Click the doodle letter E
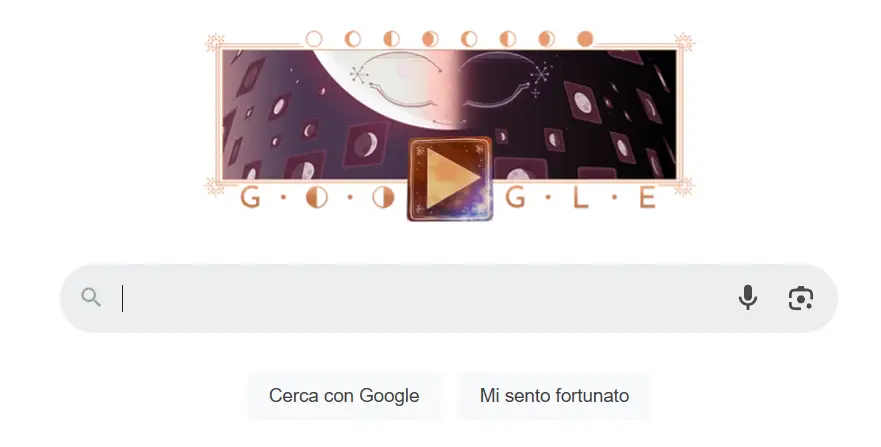 click(647, 198)
